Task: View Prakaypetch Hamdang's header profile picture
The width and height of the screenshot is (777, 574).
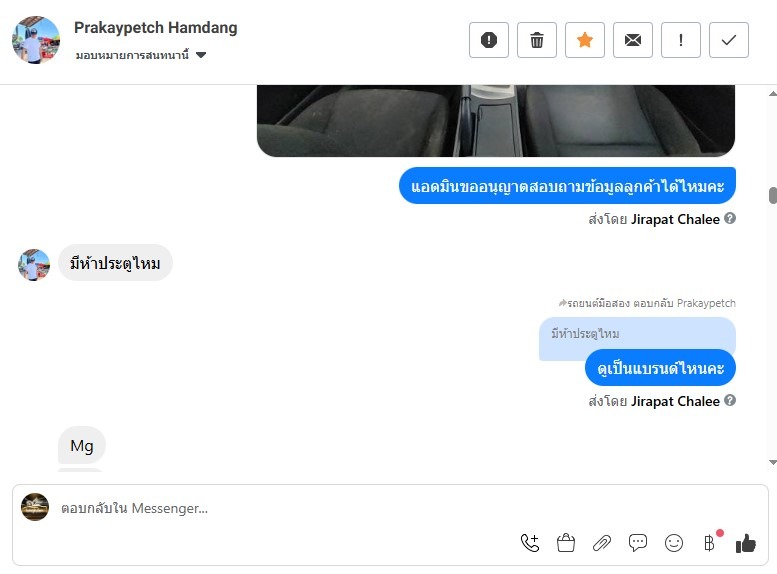Action: tap(36, 40)
